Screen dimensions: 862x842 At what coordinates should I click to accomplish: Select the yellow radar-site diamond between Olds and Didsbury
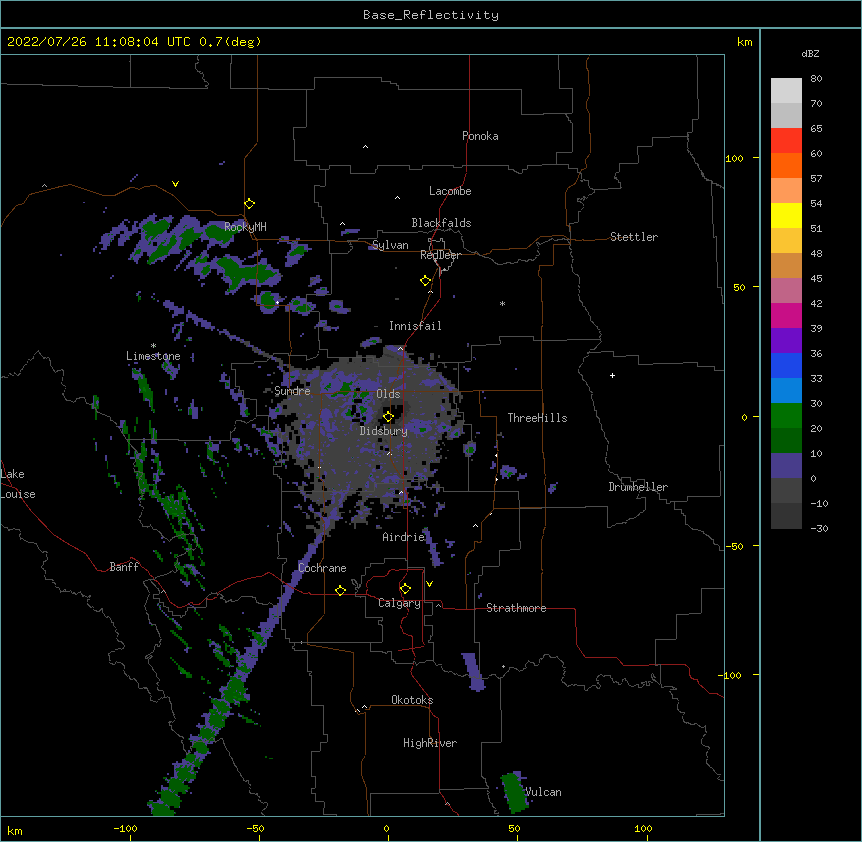point(388,417)
